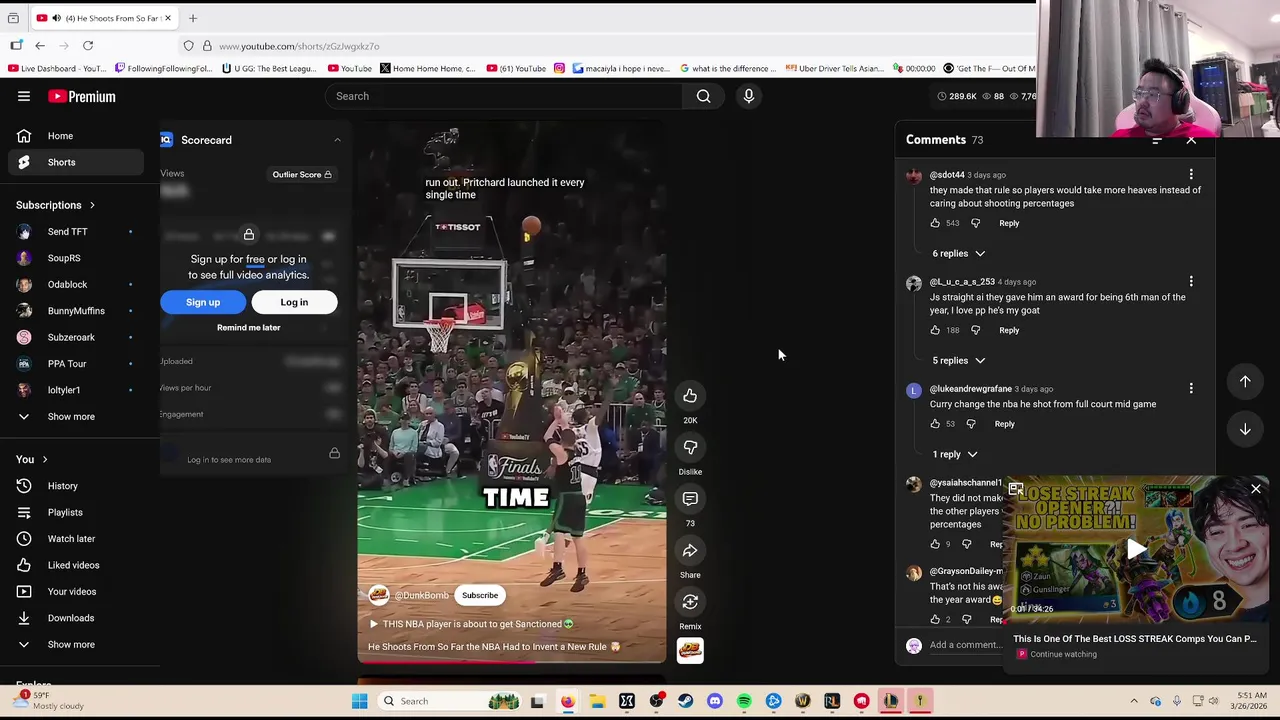Viewport: 1280px width, 720px height.
Task: Like the @lukeandrewgrafane comment
Action: 935,424
